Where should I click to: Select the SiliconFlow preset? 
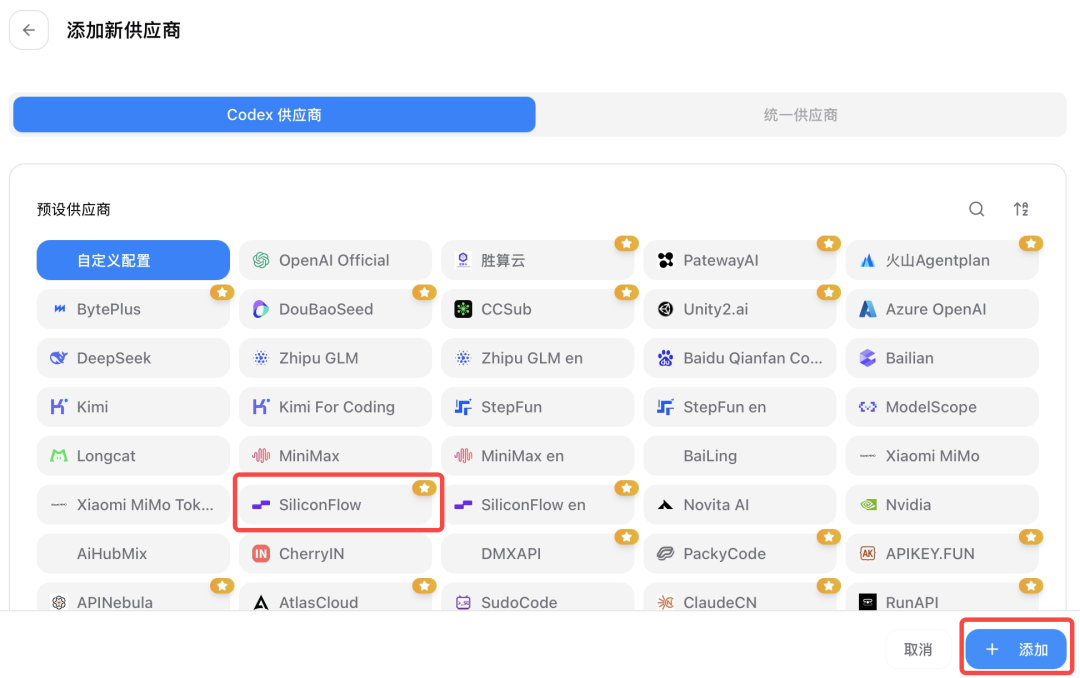pos(335,505)
